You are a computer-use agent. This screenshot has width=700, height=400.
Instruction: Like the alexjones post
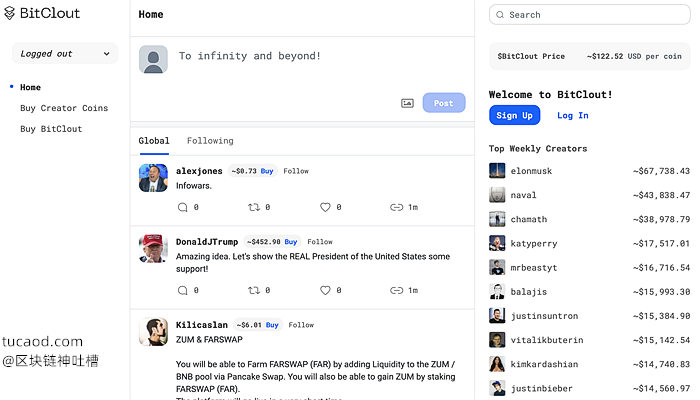tap(325, 207)
